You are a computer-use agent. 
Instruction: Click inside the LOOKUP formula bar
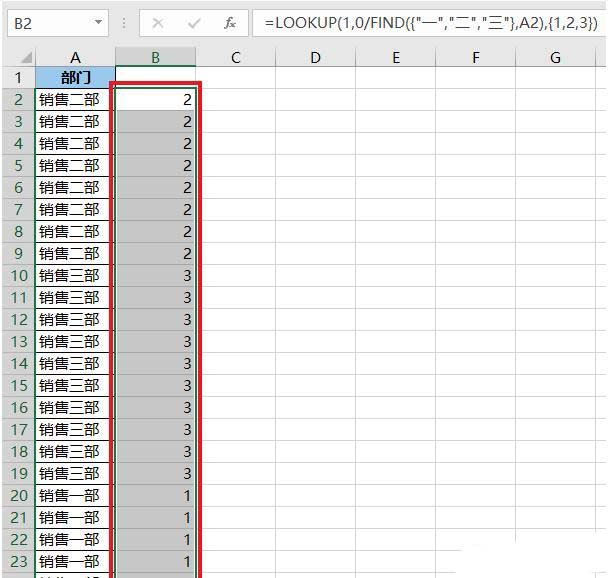click(x=430, y=23)
